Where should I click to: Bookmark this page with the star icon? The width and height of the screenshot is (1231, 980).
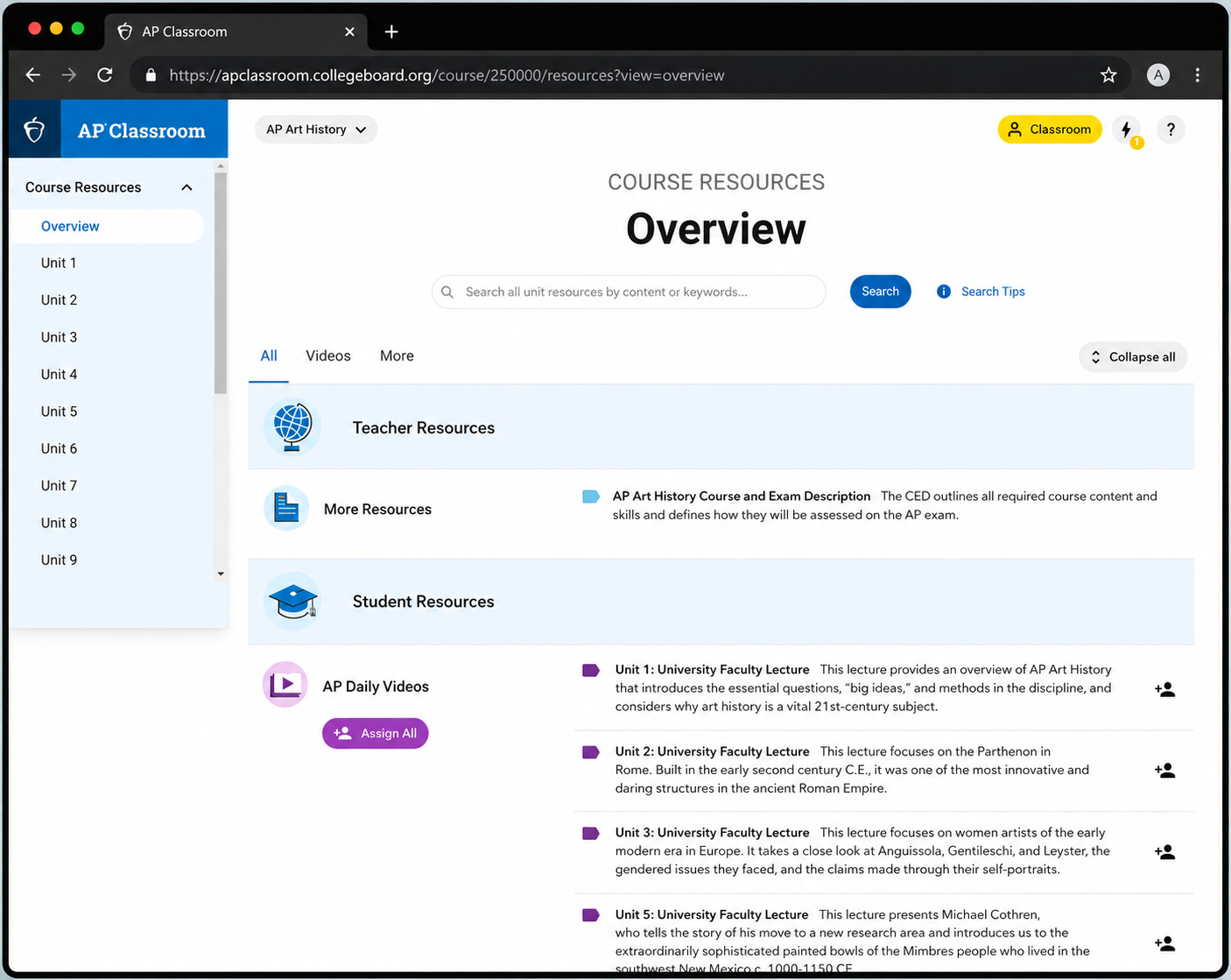(1108, 75)
